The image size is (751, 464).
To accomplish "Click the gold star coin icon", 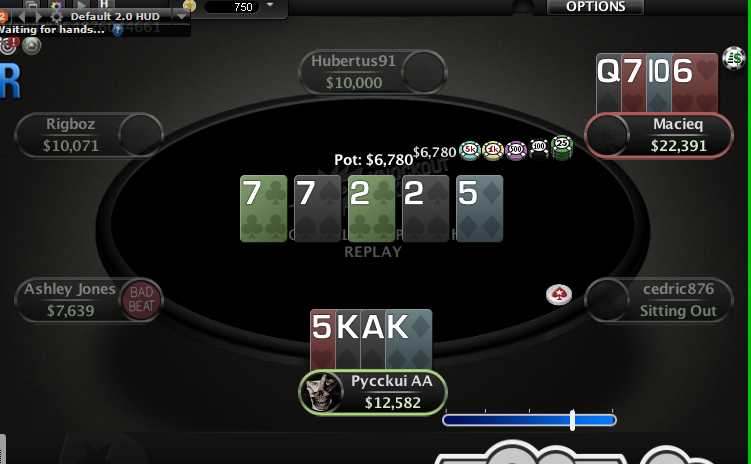I will click(189, 5).
